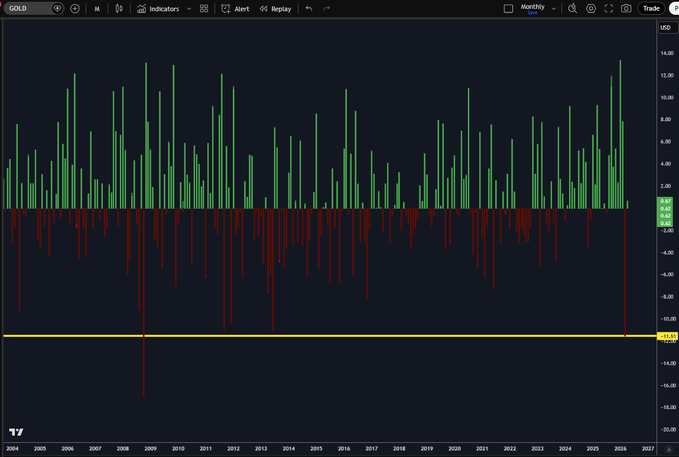679x457 pixels.
Task: Toggle the eye icon in GOLD symbol box
Action: click(x=57, y=8)
